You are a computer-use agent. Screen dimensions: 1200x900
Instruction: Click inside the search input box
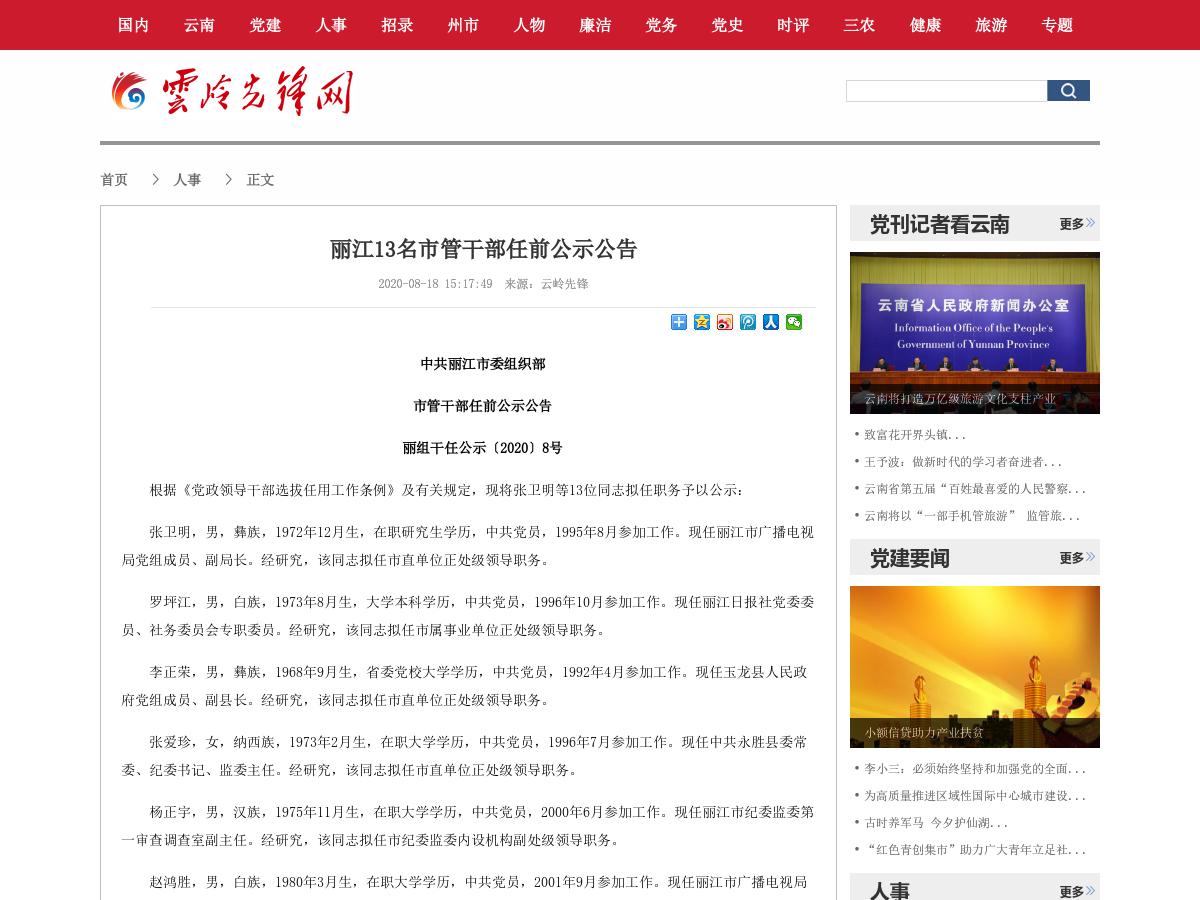[x=946, y=90]
